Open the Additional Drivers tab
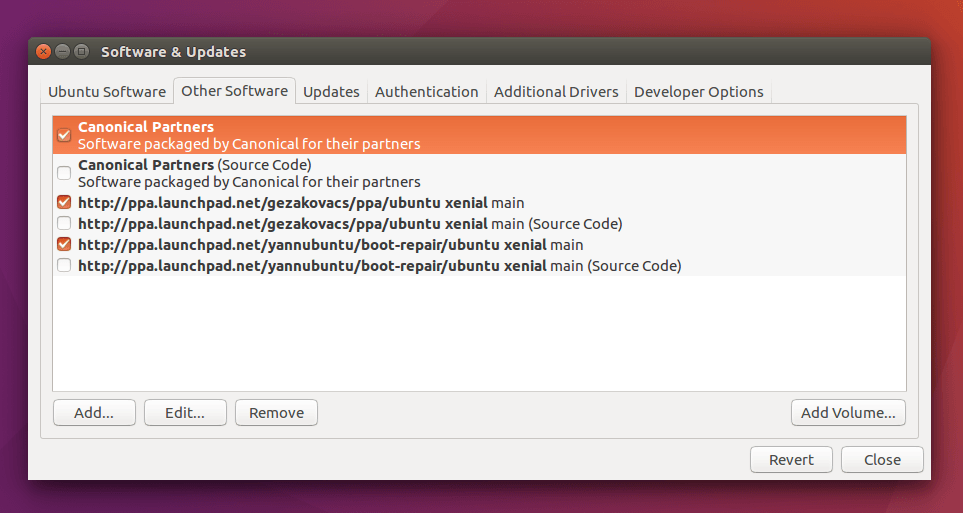 556,92
